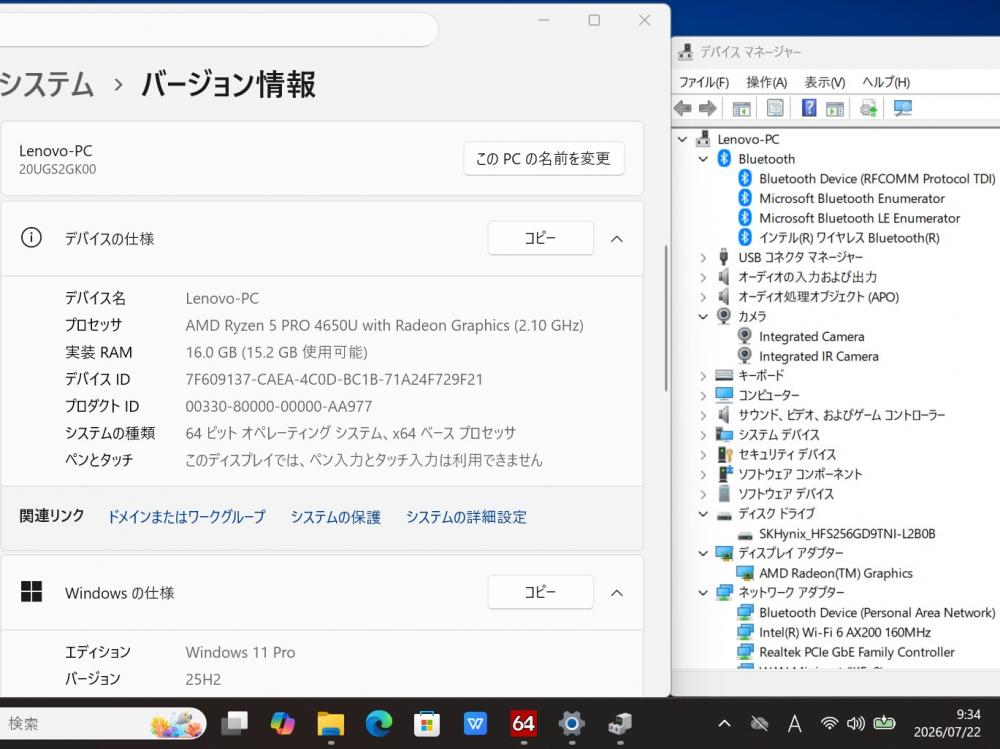Select Intel(R) Wi-Fi 6 AX200 160MHz adapter
The width and height of the screenshot is (1000, 749).
click(844, 632)
